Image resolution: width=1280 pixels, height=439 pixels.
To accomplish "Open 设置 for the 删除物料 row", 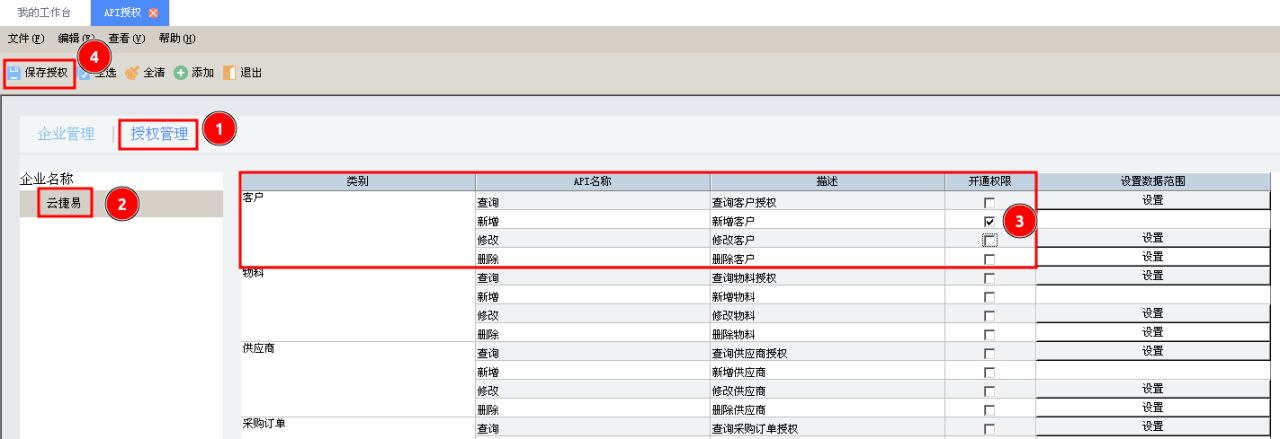I will point(1152,332).
